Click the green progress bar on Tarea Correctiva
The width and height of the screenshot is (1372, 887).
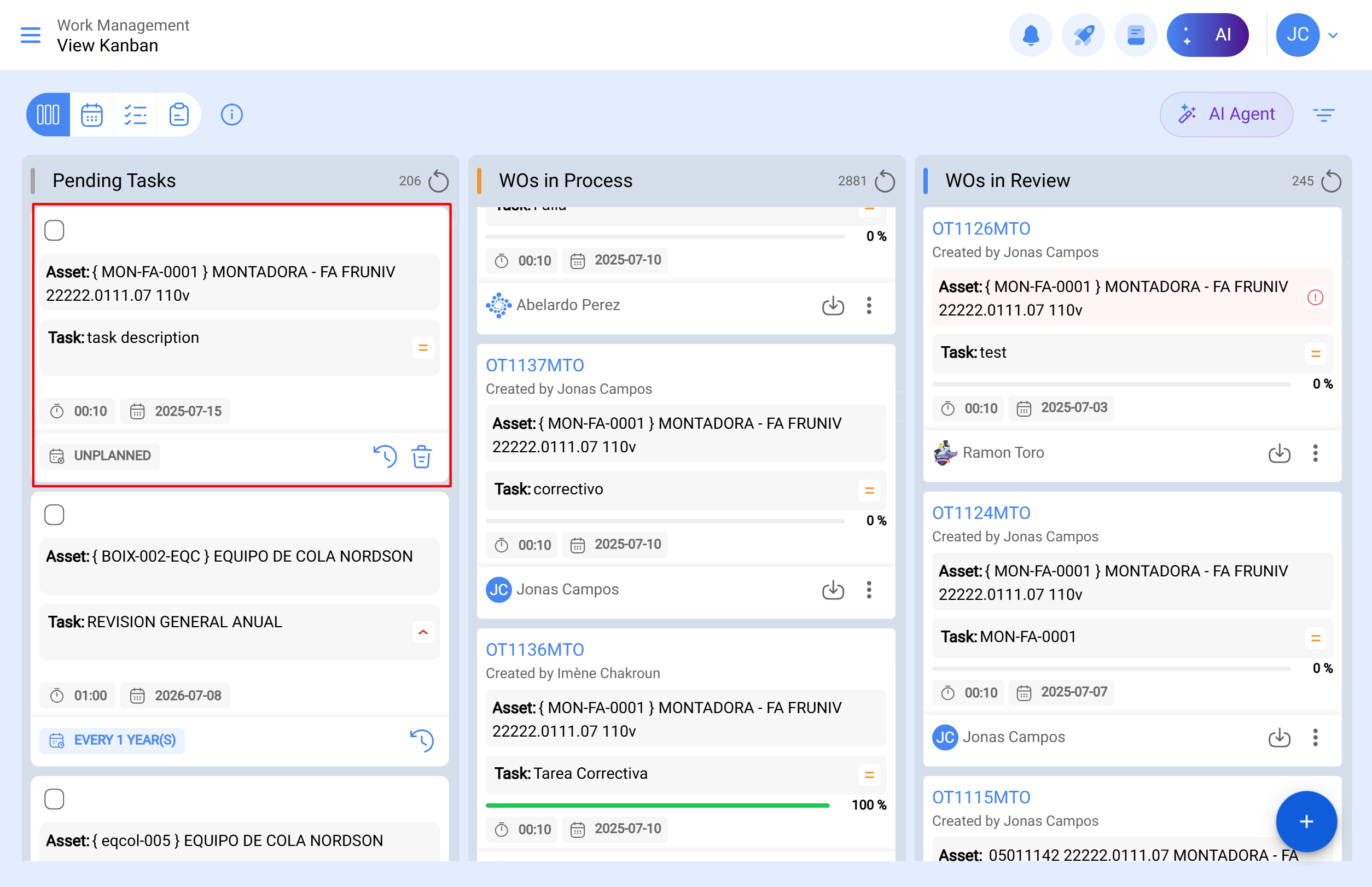(657, 805)
